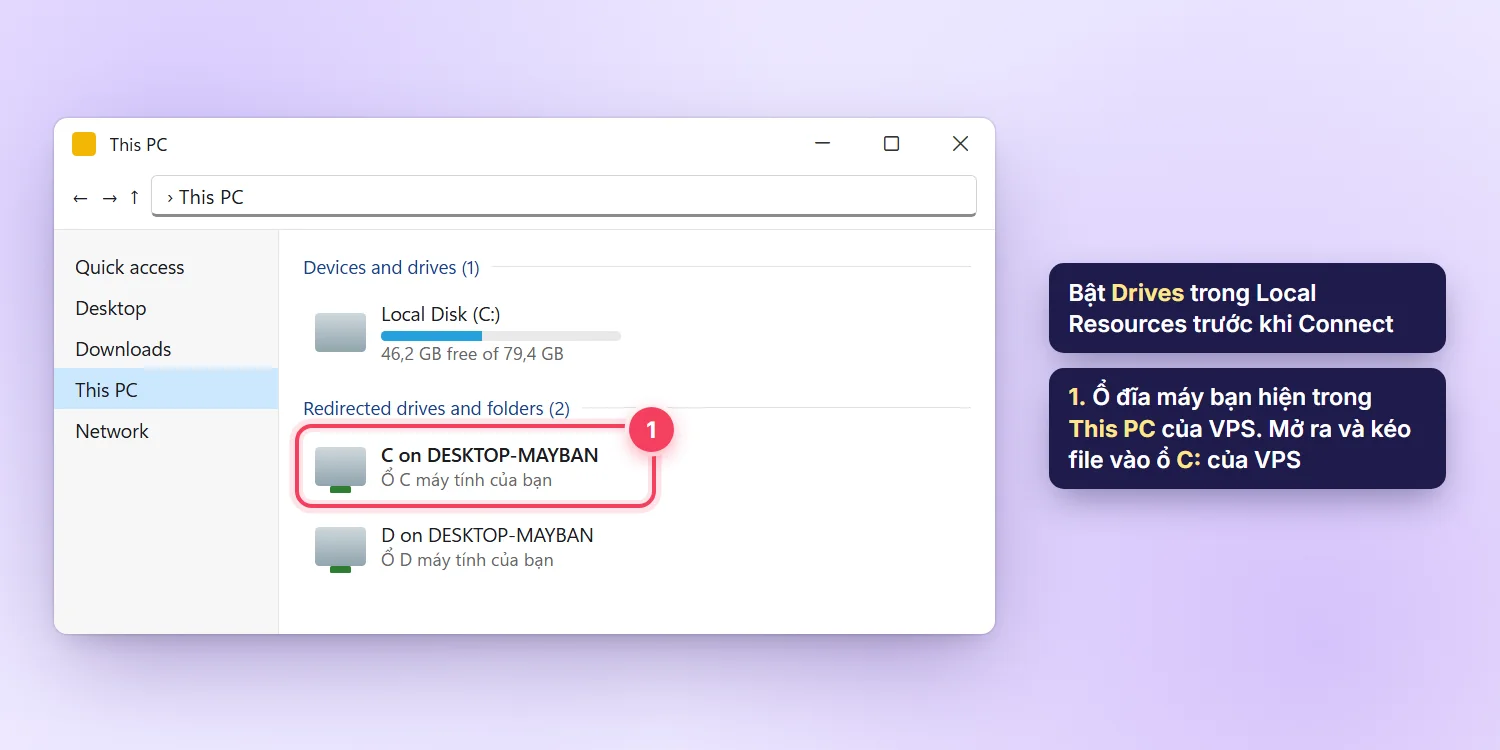Collapse Redirected drives and folders group header

point(436,408)
